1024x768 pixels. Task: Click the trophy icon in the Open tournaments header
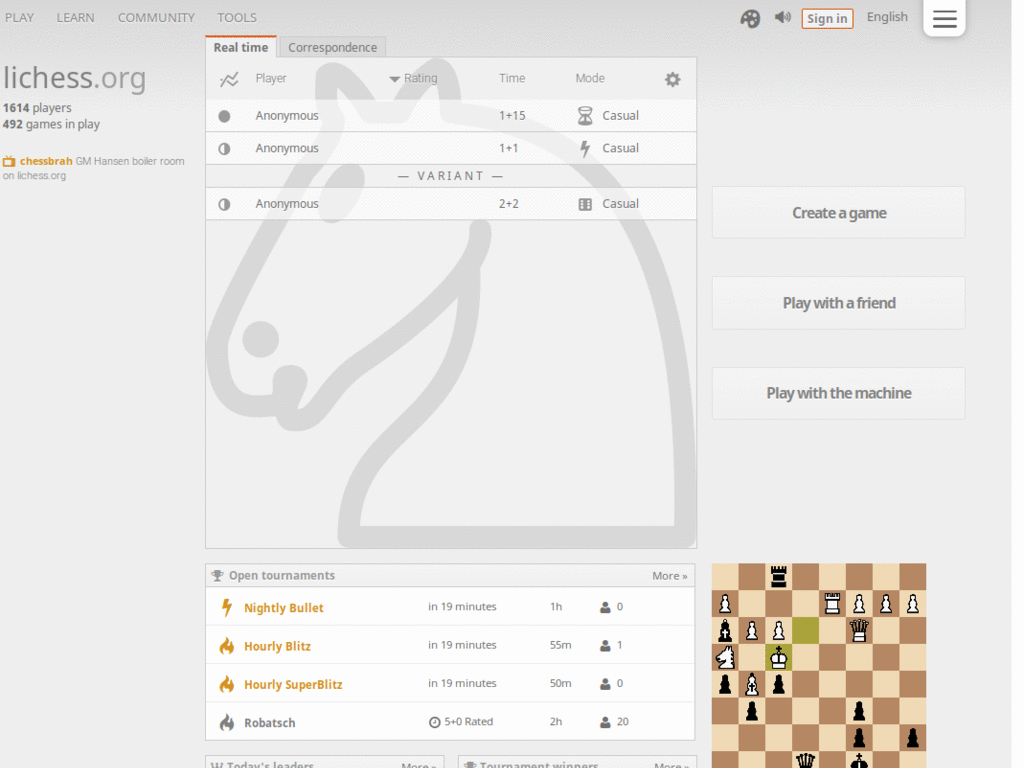coord(217,575)
